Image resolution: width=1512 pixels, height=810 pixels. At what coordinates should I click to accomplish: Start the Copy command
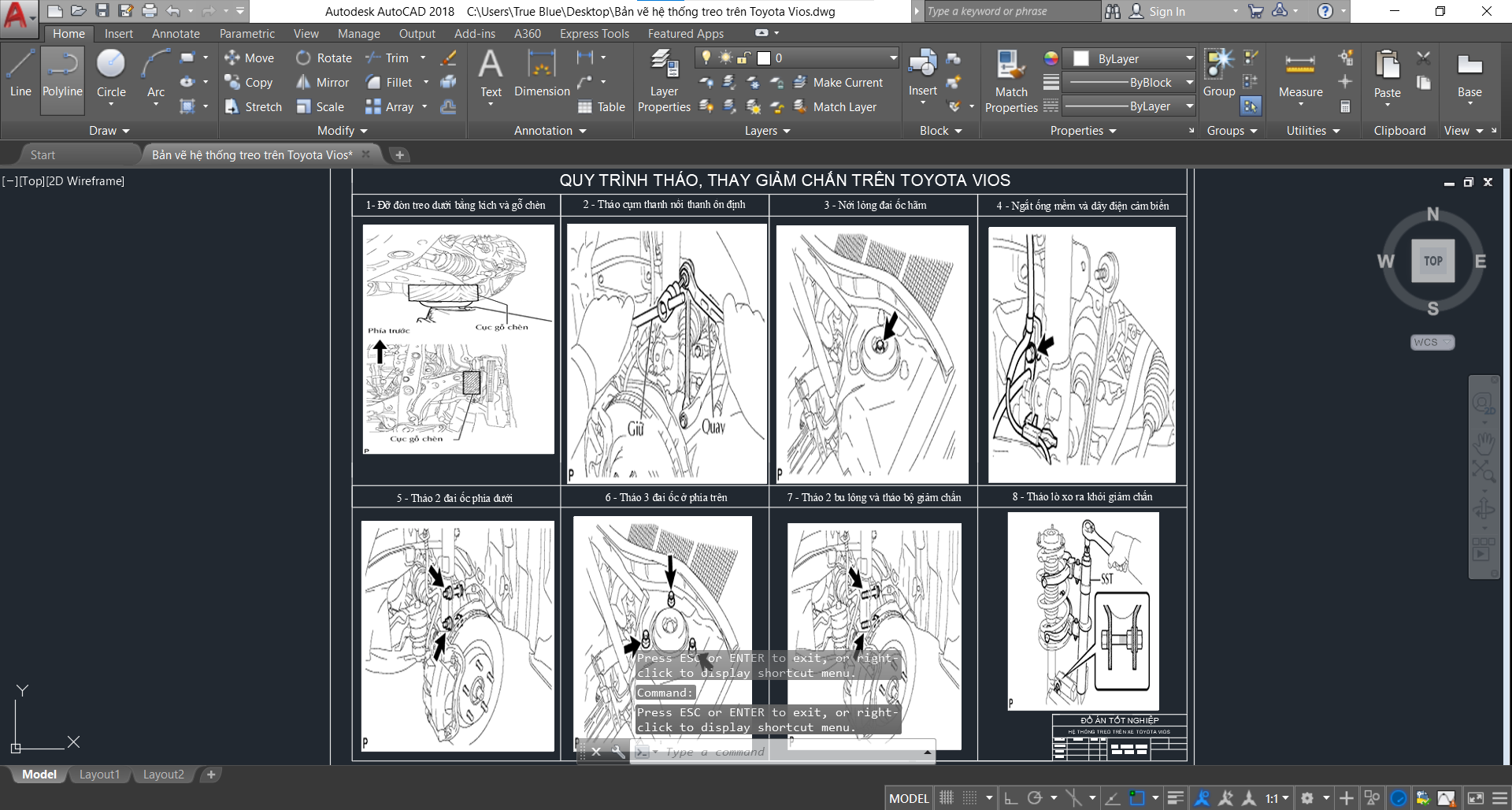pyautogui.click(x=248, y=83)
